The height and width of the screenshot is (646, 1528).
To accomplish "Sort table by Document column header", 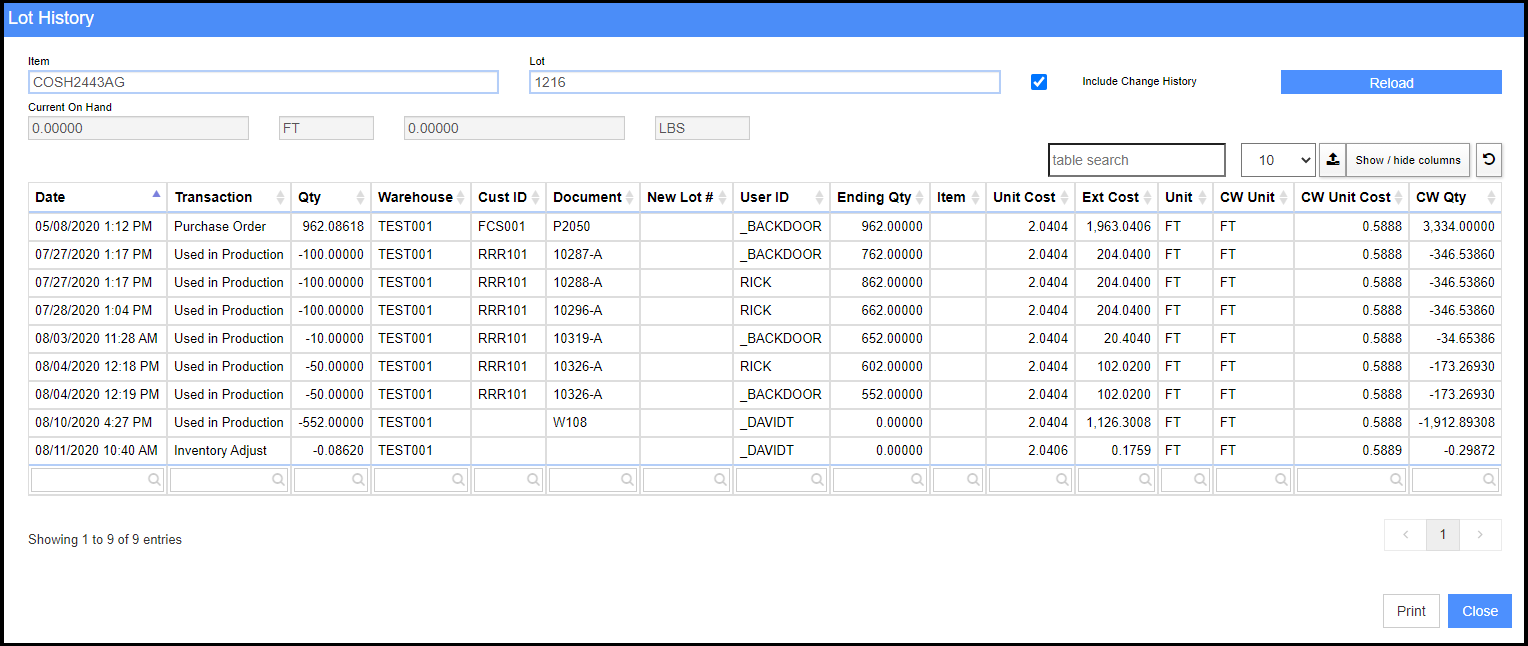I will [x=593, y=197].
